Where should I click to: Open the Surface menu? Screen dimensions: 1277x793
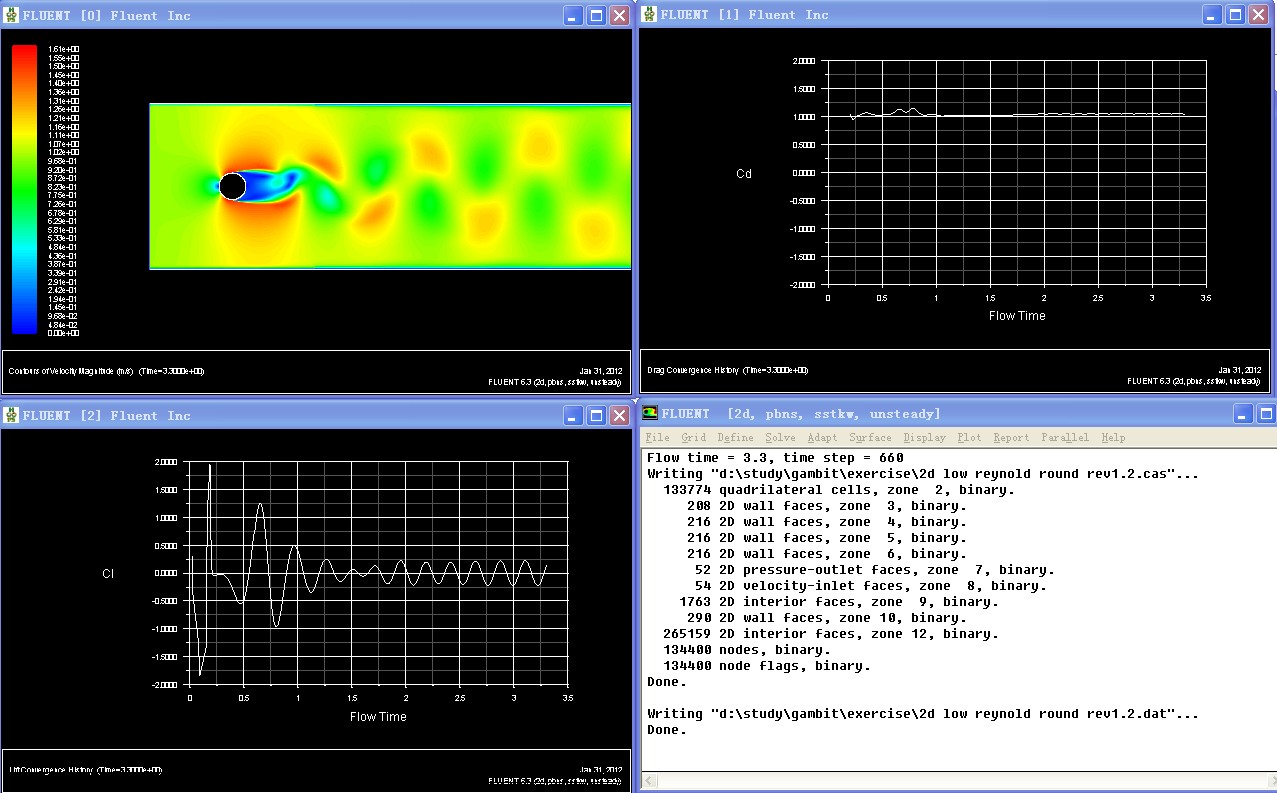(x=870, y=438)
